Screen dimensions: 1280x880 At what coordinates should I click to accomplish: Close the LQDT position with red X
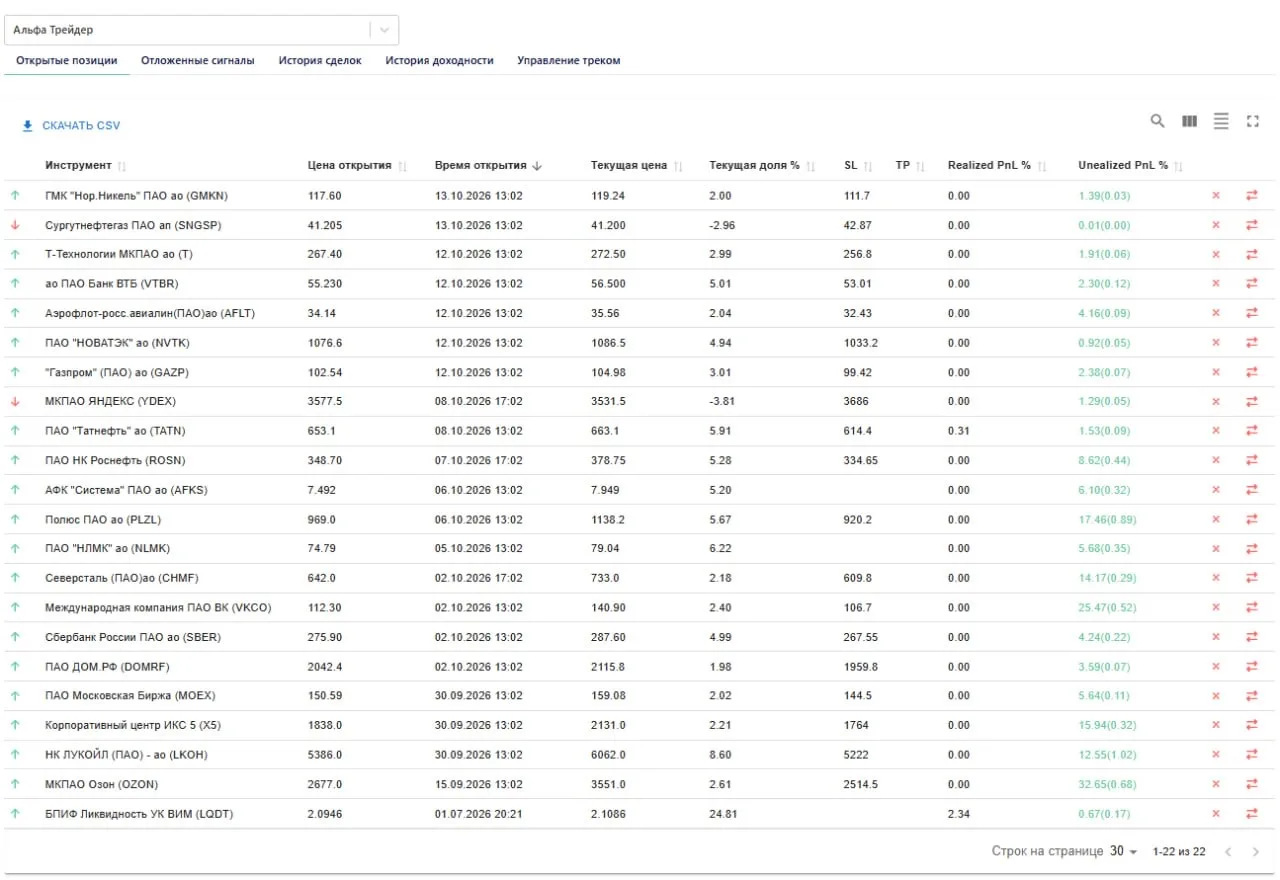(1216, 814)
